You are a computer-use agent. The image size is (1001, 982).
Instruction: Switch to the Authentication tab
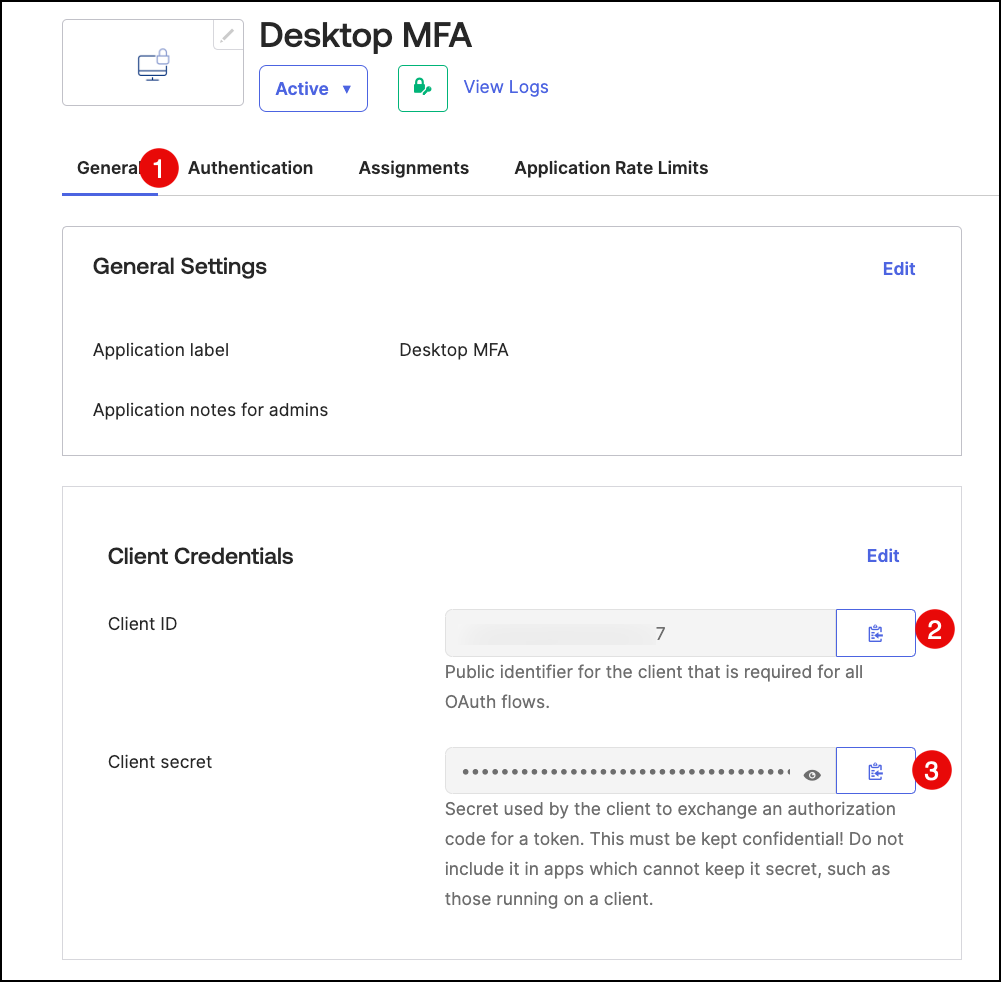[250, 168]
